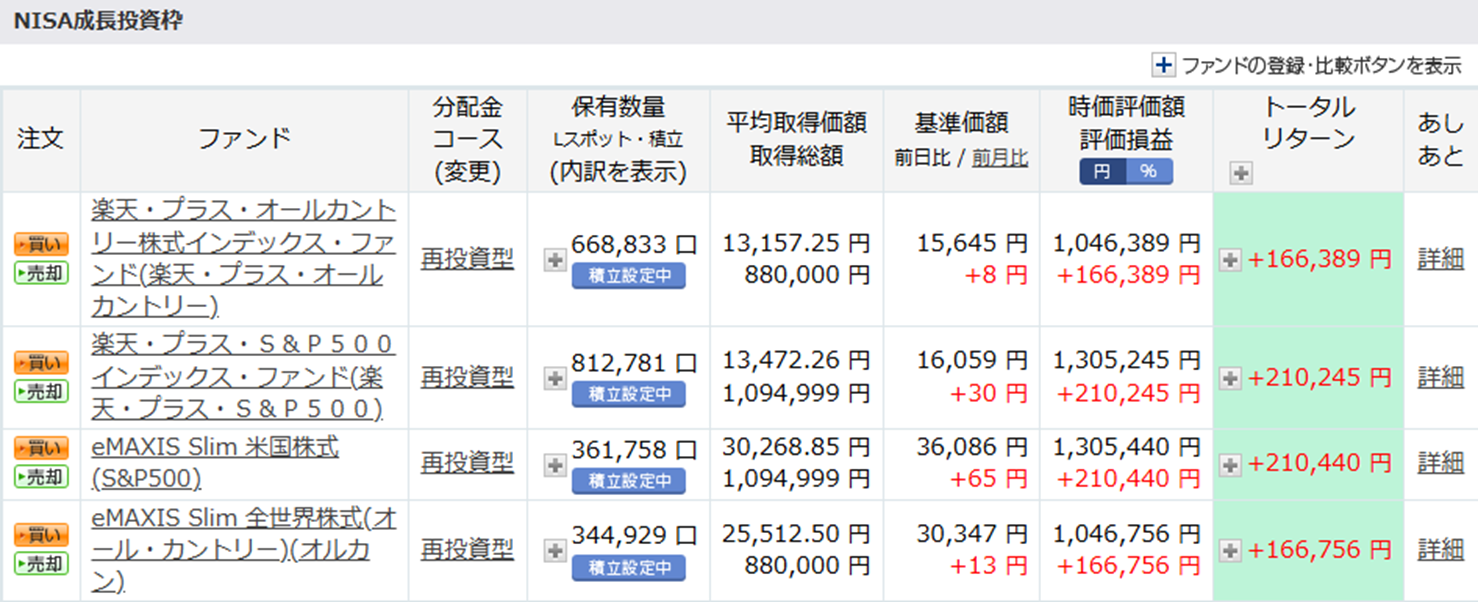Expand the トータルリターン column header plus
Screen dimensions: 1478x602
[1241, 174]
